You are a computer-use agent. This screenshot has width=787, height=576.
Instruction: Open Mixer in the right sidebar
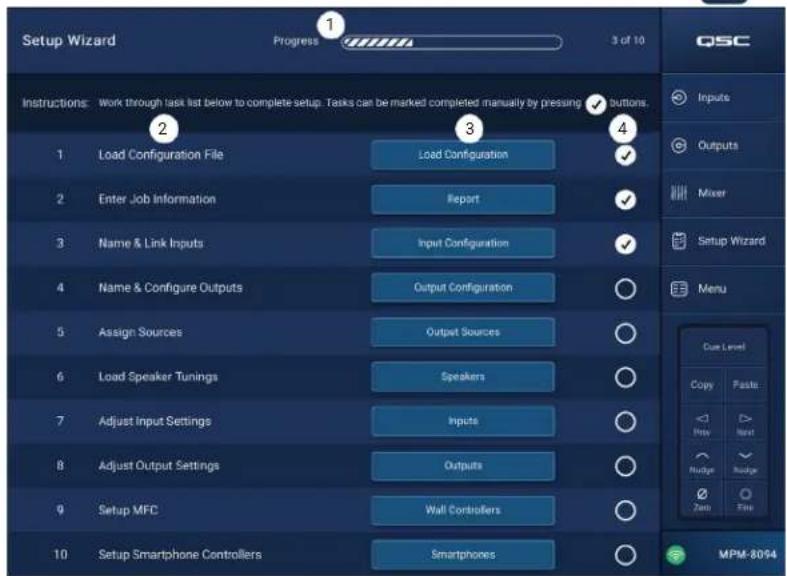tap(723, 193)
